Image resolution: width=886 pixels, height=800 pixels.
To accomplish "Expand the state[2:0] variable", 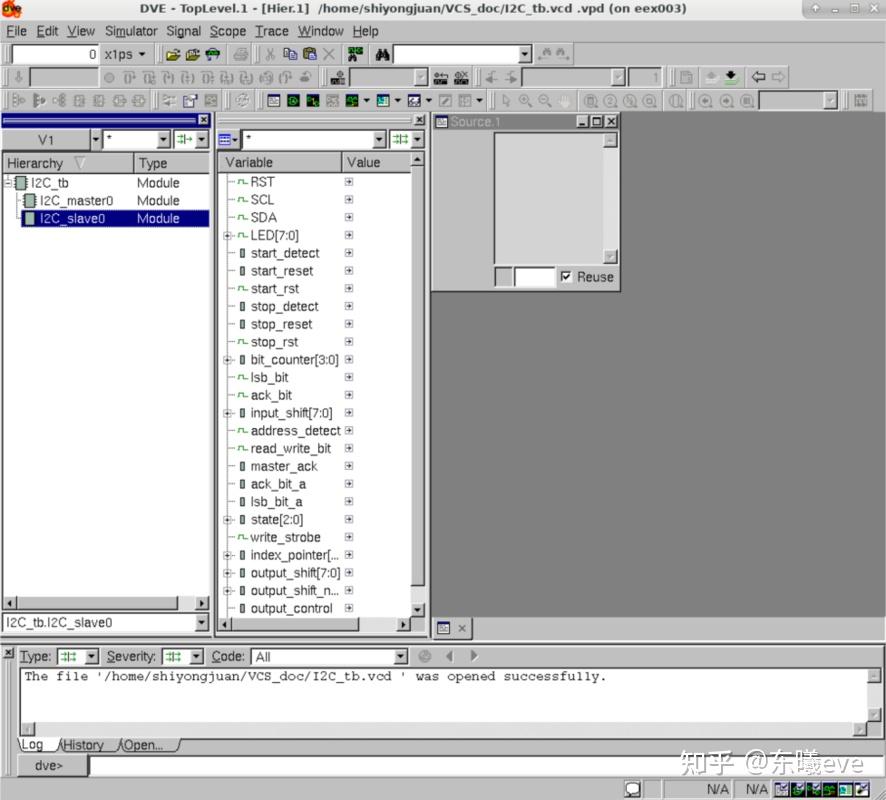I will pos(227,520).
